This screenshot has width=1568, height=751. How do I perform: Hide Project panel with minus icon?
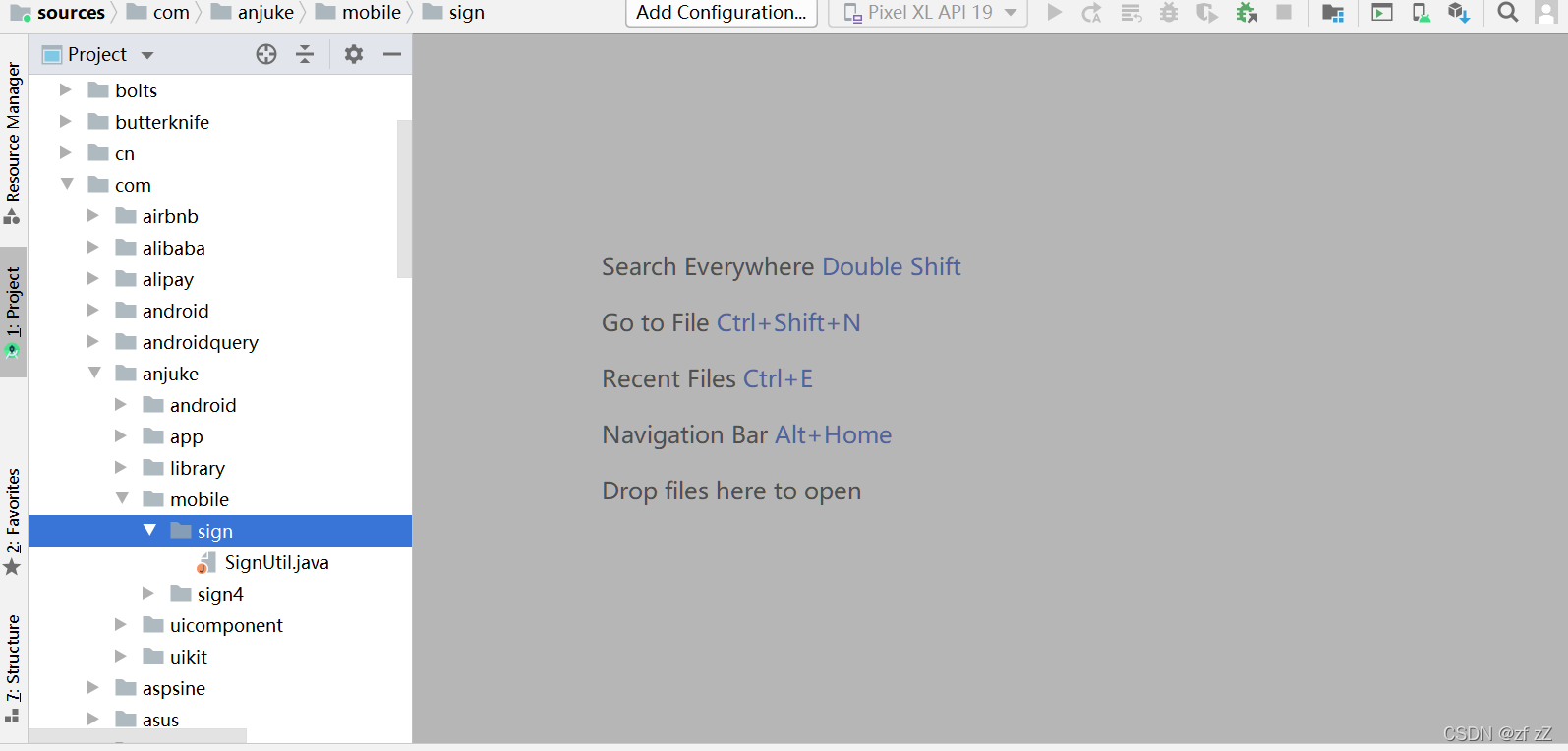[x=392, y=54]
